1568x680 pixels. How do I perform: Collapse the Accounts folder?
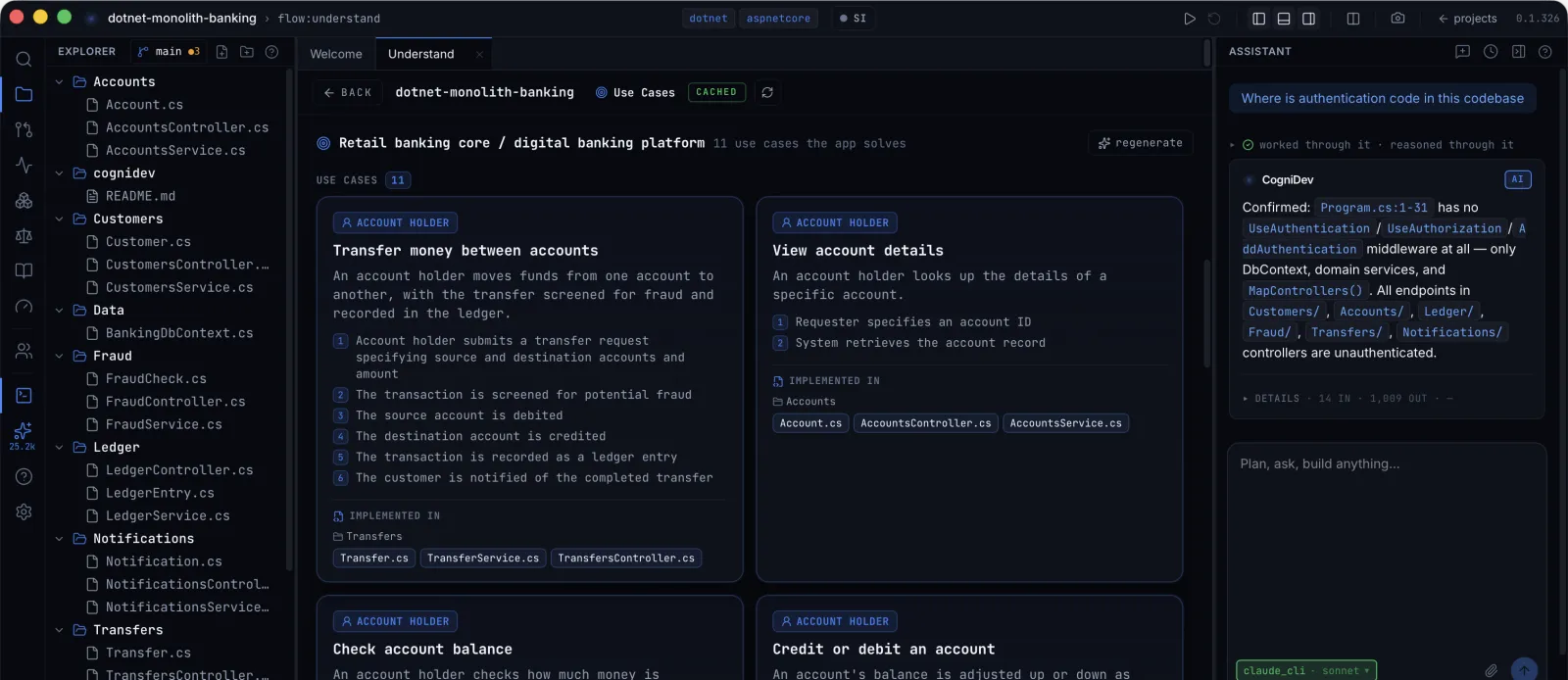(x=59, y=82)
